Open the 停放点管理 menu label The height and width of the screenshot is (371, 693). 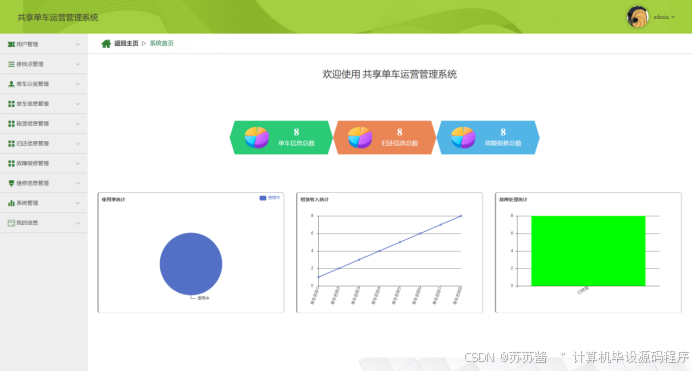click(x=30, y=64)
